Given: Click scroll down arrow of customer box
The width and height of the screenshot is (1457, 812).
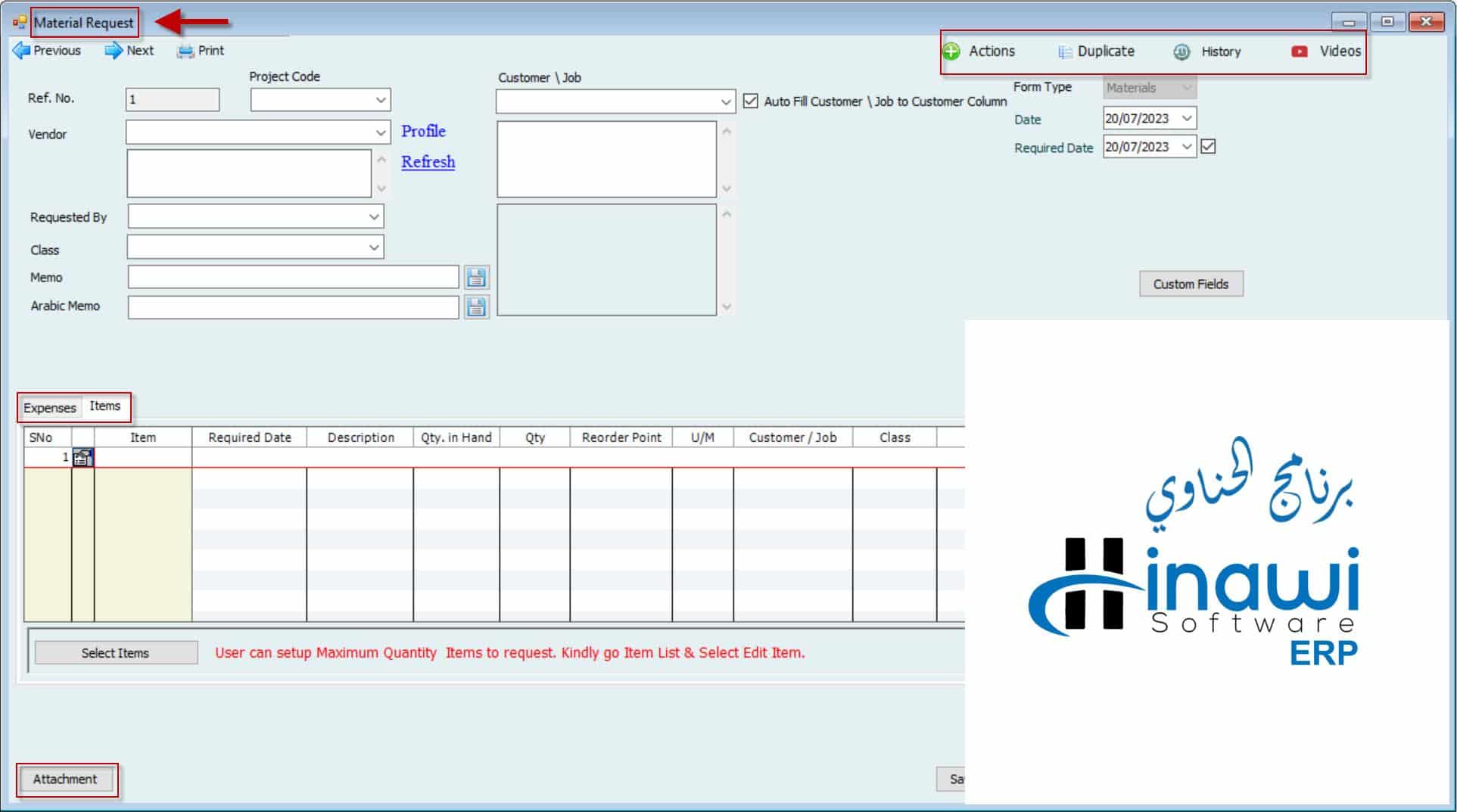Looking at the screenshot, I should tap(727, 188).
